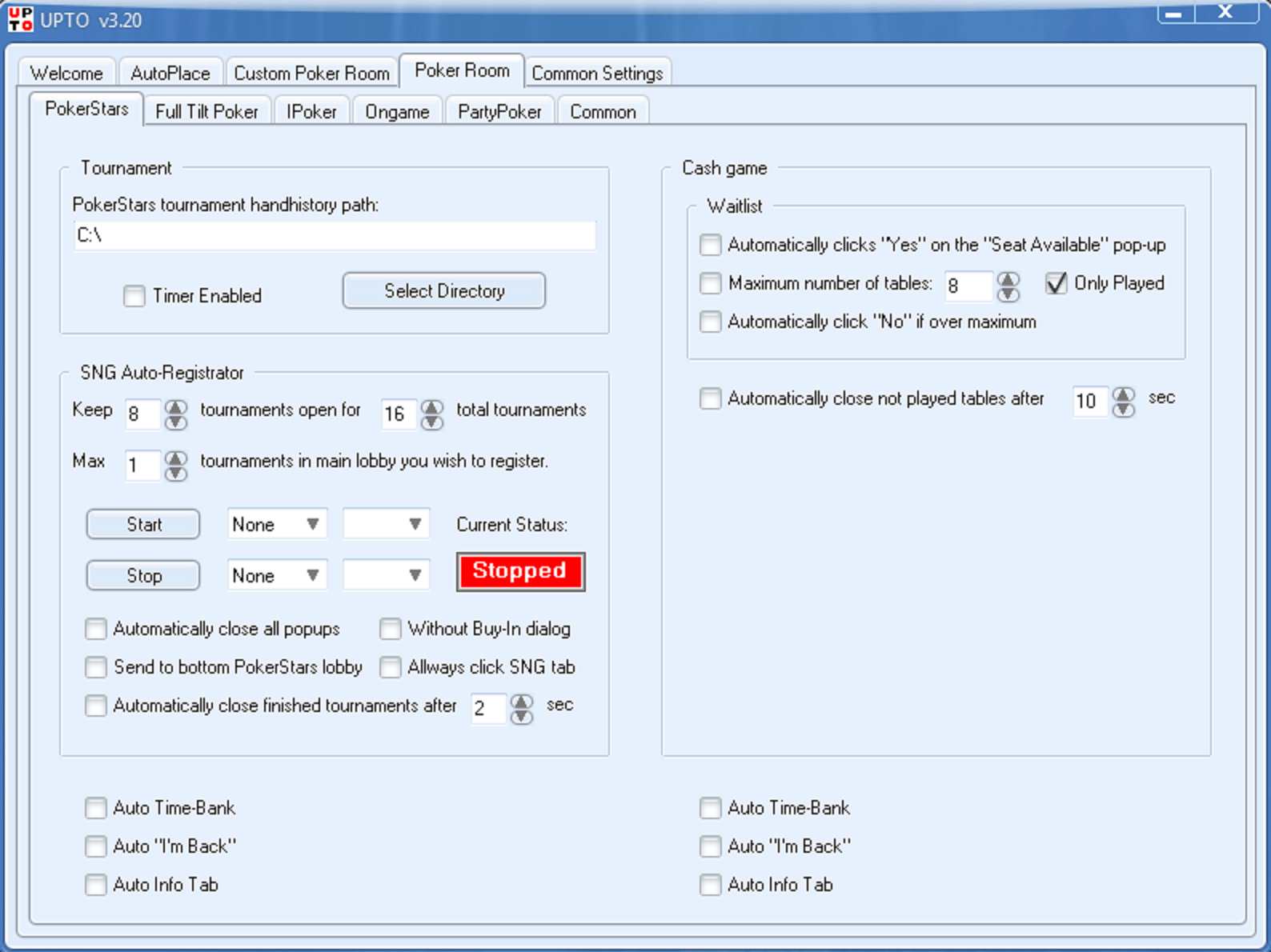Enable Automatically close all popups
This screenshot has height=952, width=1271.
[96, 629]
